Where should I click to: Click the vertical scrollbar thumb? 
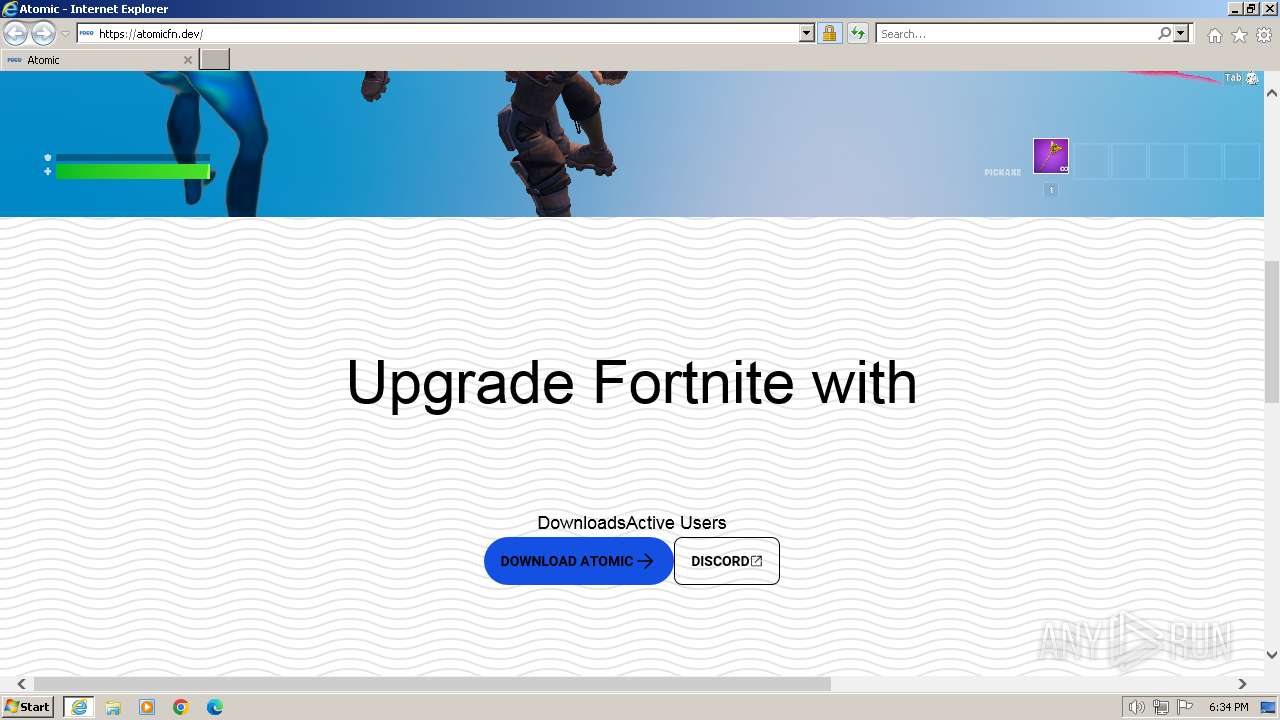1272,331
